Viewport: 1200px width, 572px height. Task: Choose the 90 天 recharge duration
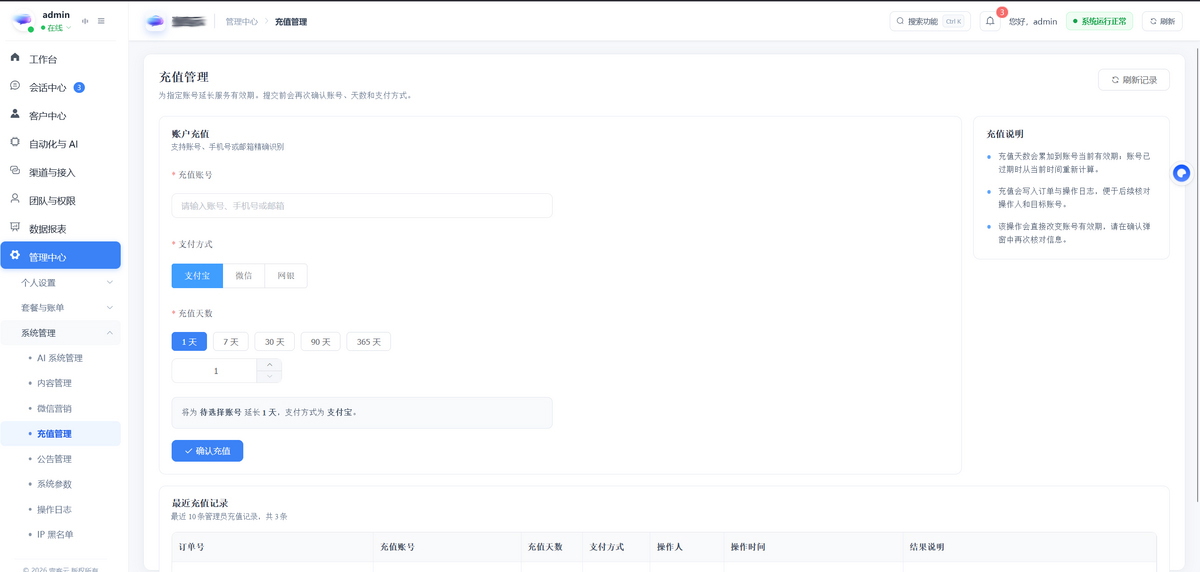coord(321,341)
